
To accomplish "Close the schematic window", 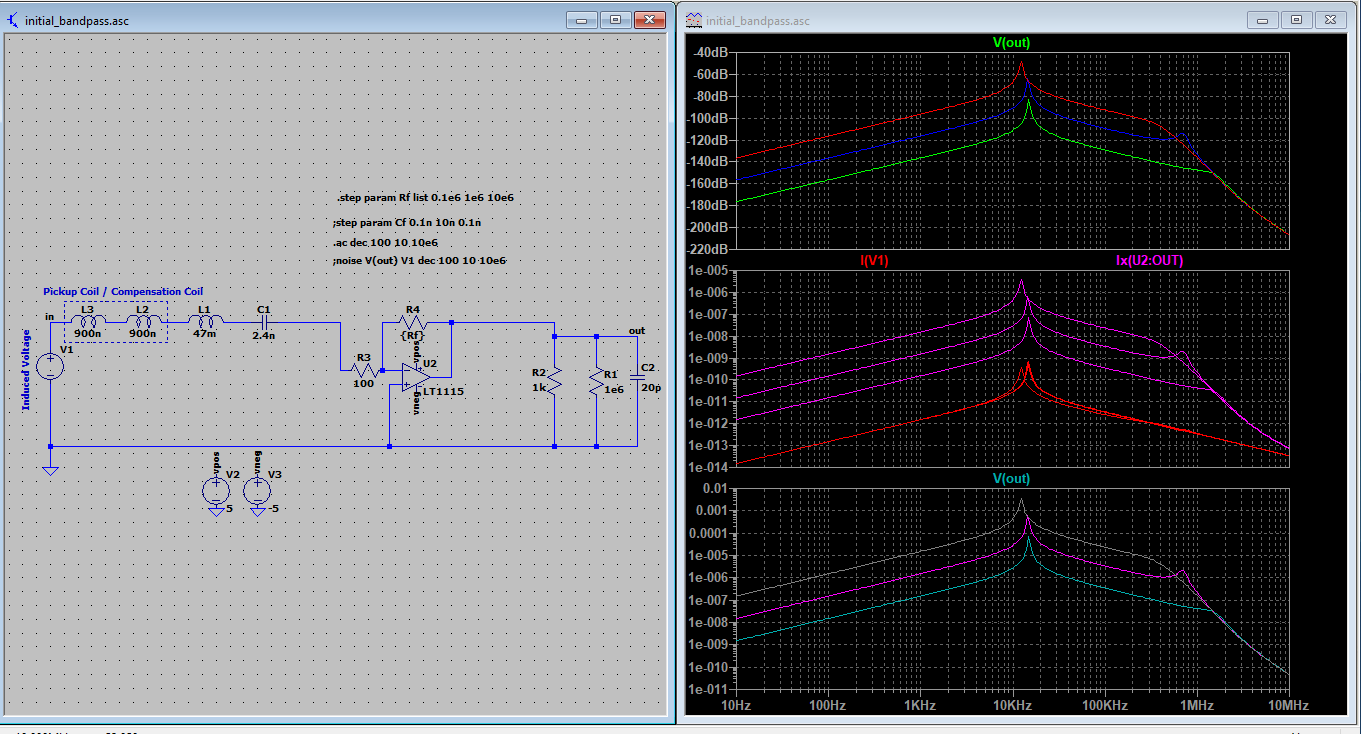I will coord(650,19).
